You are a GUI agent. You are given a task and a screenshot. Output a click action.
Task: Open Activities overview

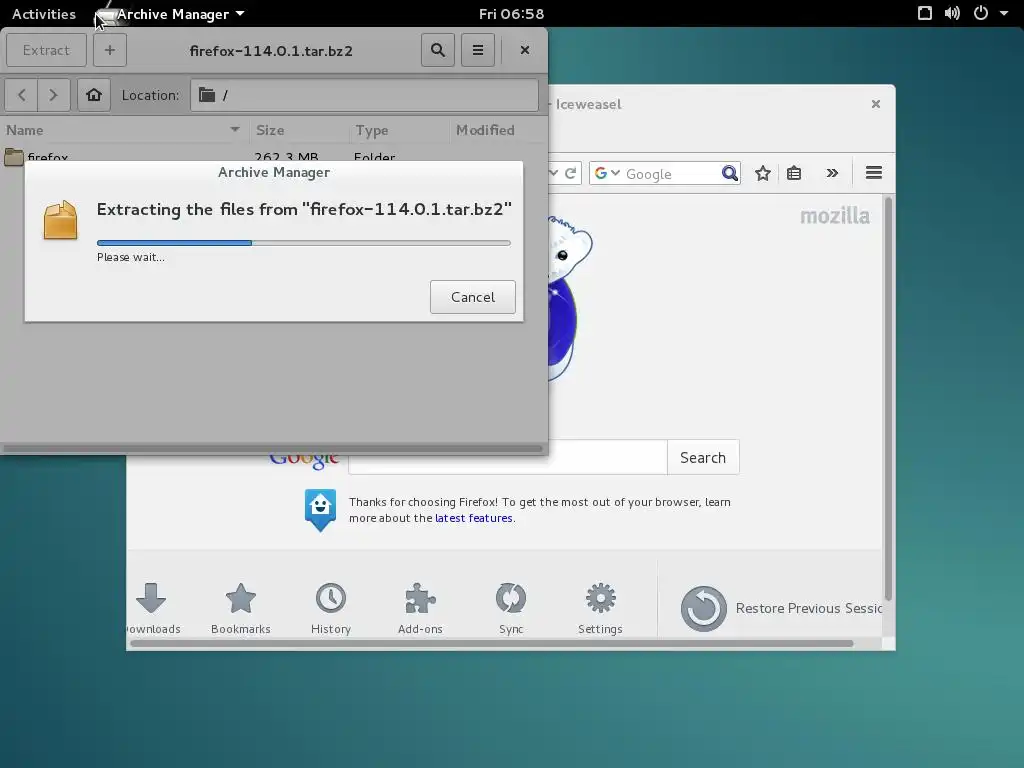click(44, 14)
